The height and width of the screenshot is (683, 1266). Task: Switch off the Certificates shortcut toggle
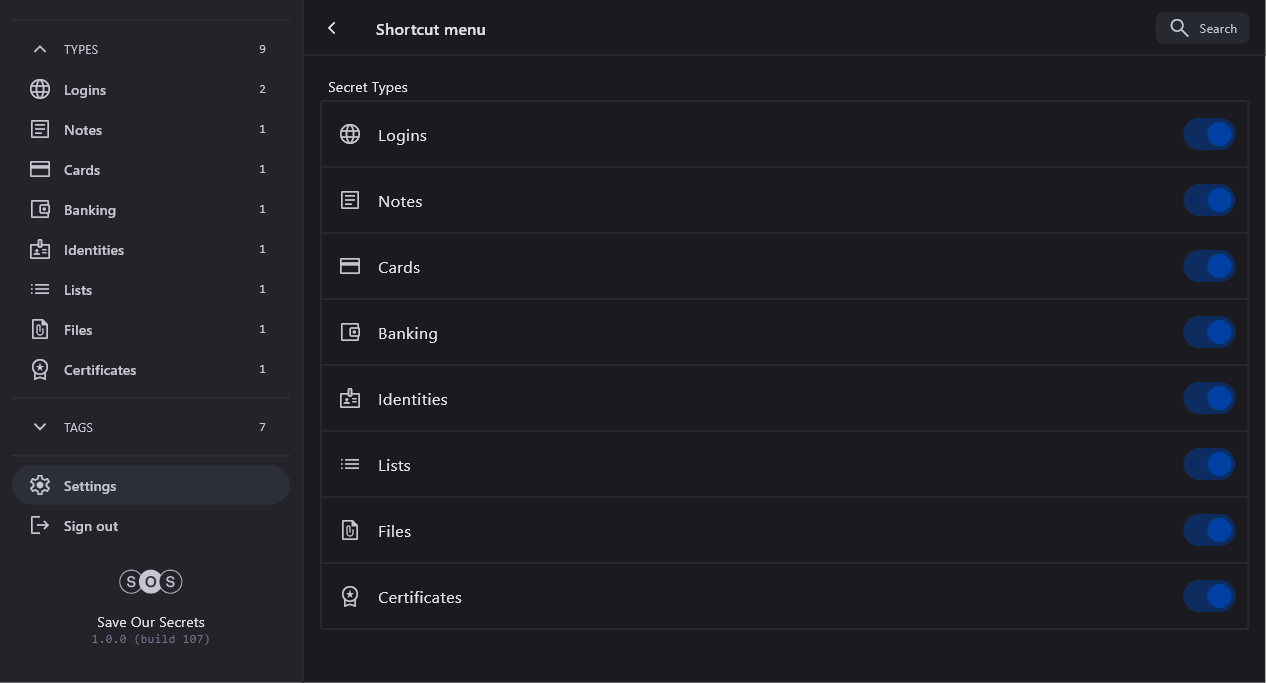pos(1209,597)
